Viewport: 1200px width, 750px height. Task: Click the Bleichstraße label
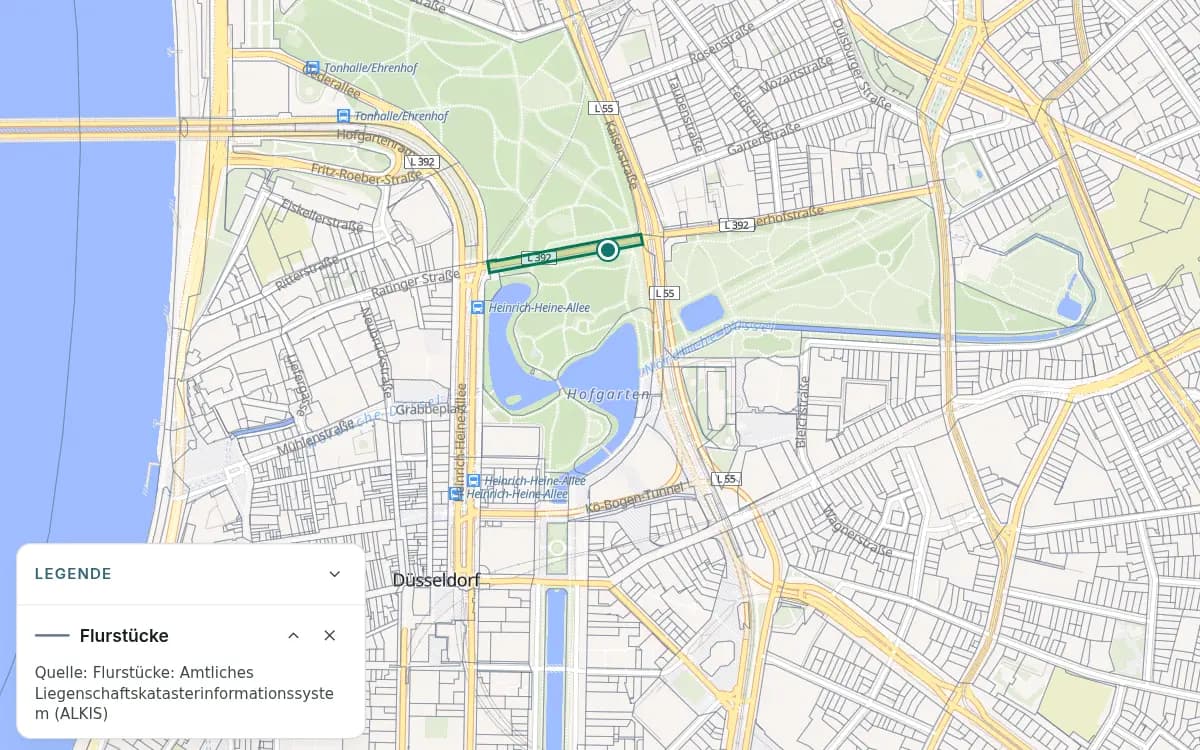click(802, 411)
